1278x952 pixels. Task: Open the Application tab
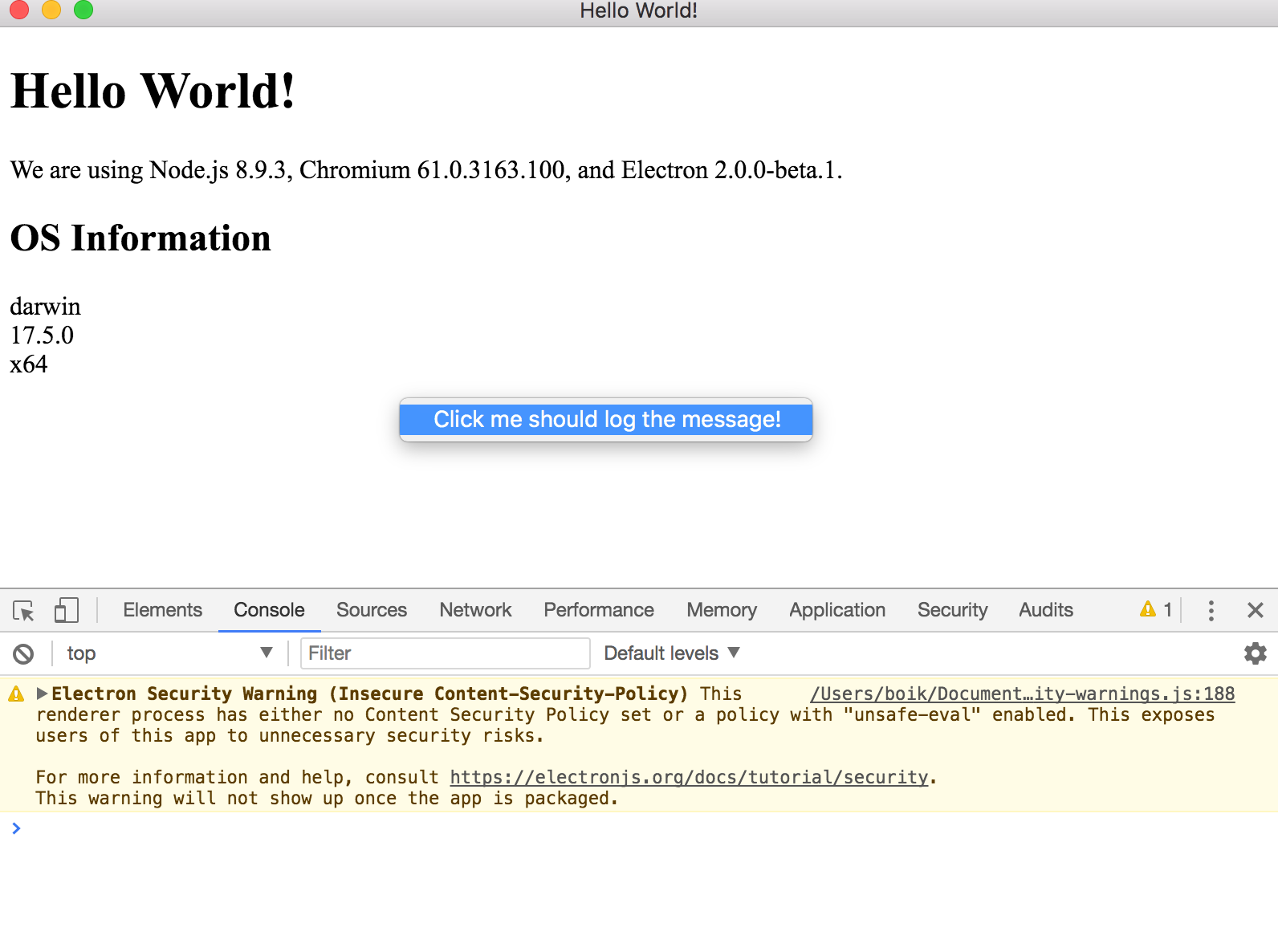[837, 610]
